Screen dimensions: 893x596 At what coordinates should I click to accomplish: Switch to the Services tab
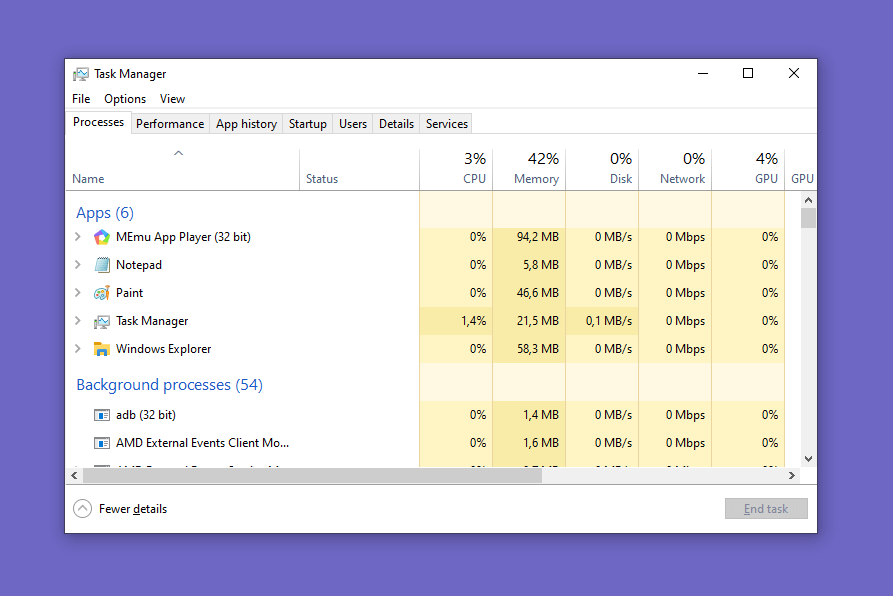pyautogui.click(x=446, y=124)
